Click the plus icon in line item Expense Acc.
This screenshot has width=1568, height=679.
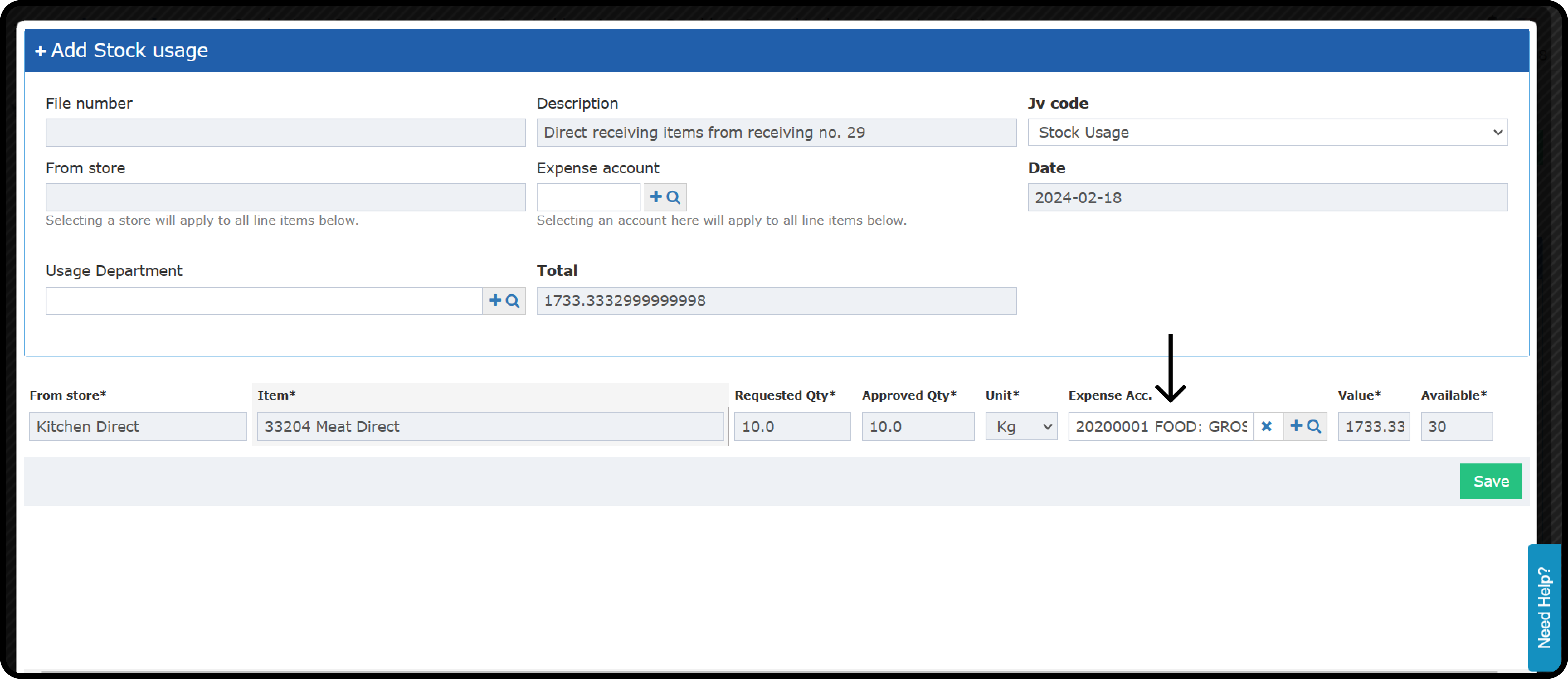tap(1296, 426)
